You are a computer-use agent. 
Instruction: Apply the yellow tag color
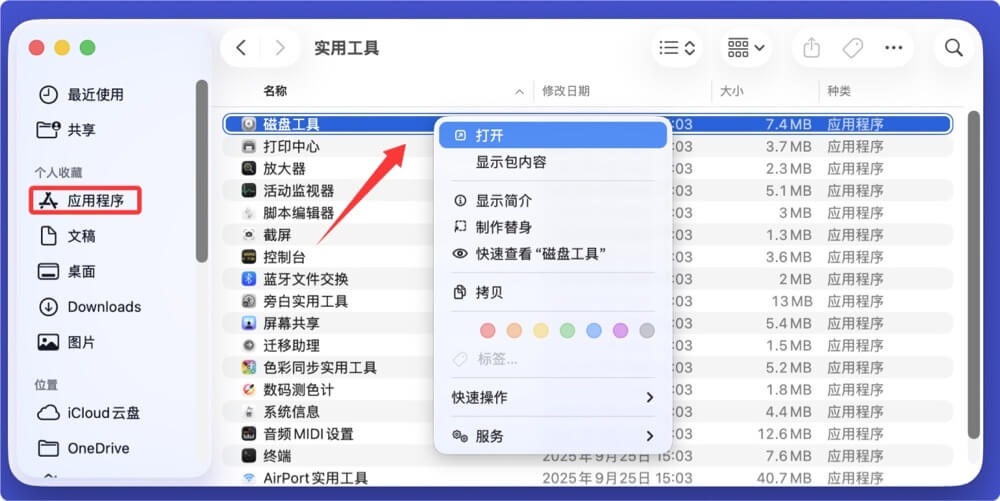pos(541,330)
